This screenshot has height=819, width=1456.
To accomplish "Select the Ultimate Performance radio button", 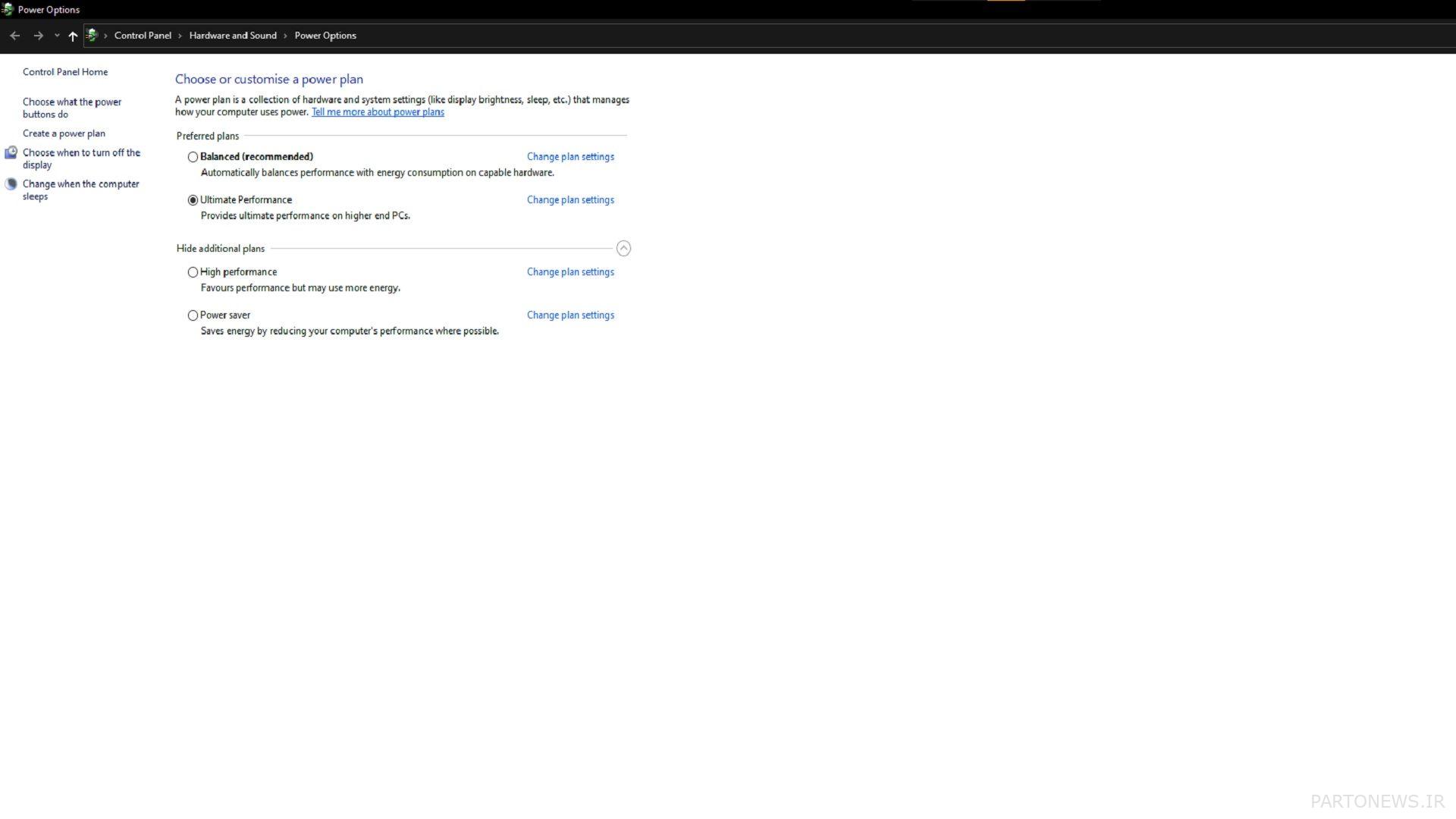I will pyautogui.click(x=193, y=200).
